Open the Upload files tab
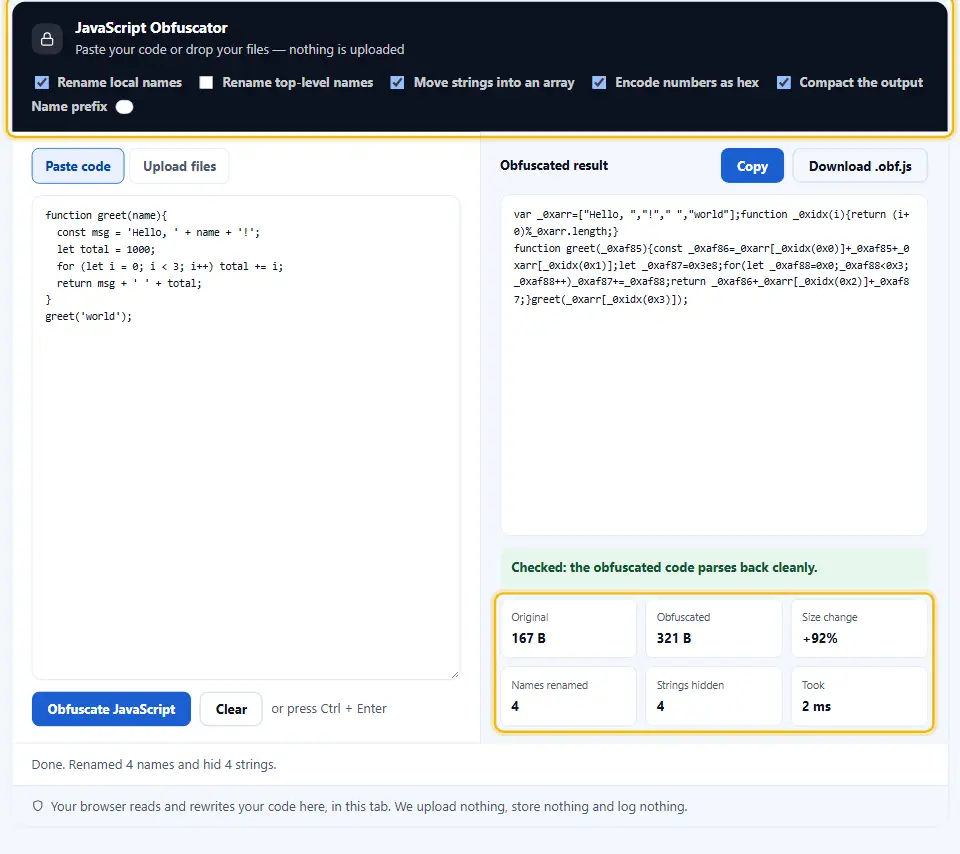Screen dimensions: 960x854 tap(179, 166)
